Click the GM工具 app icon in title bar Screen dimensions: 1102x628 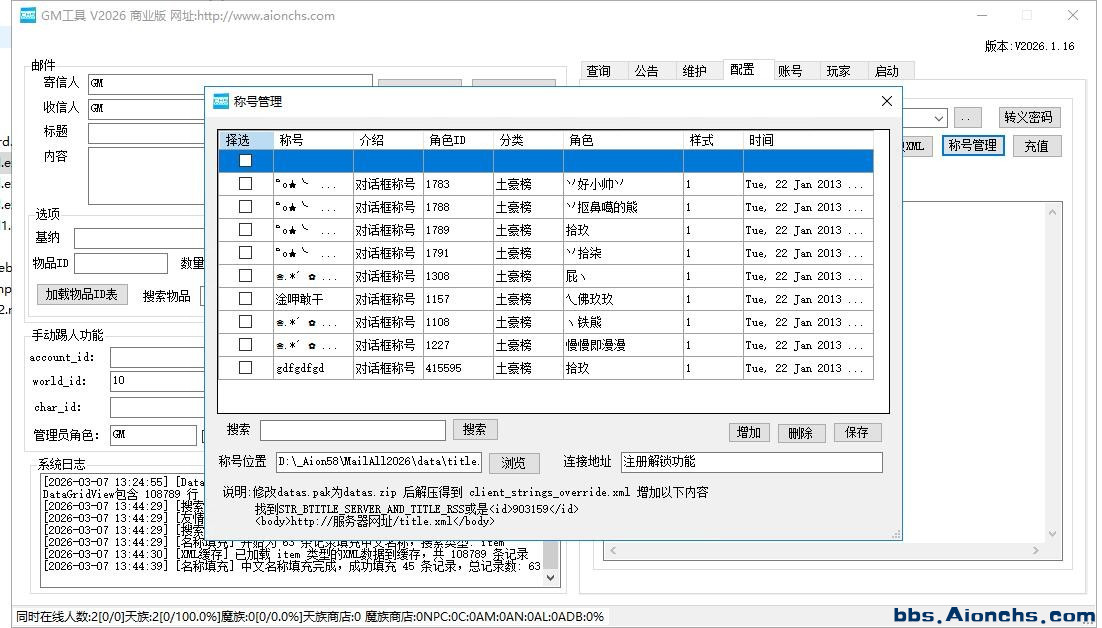28,15
